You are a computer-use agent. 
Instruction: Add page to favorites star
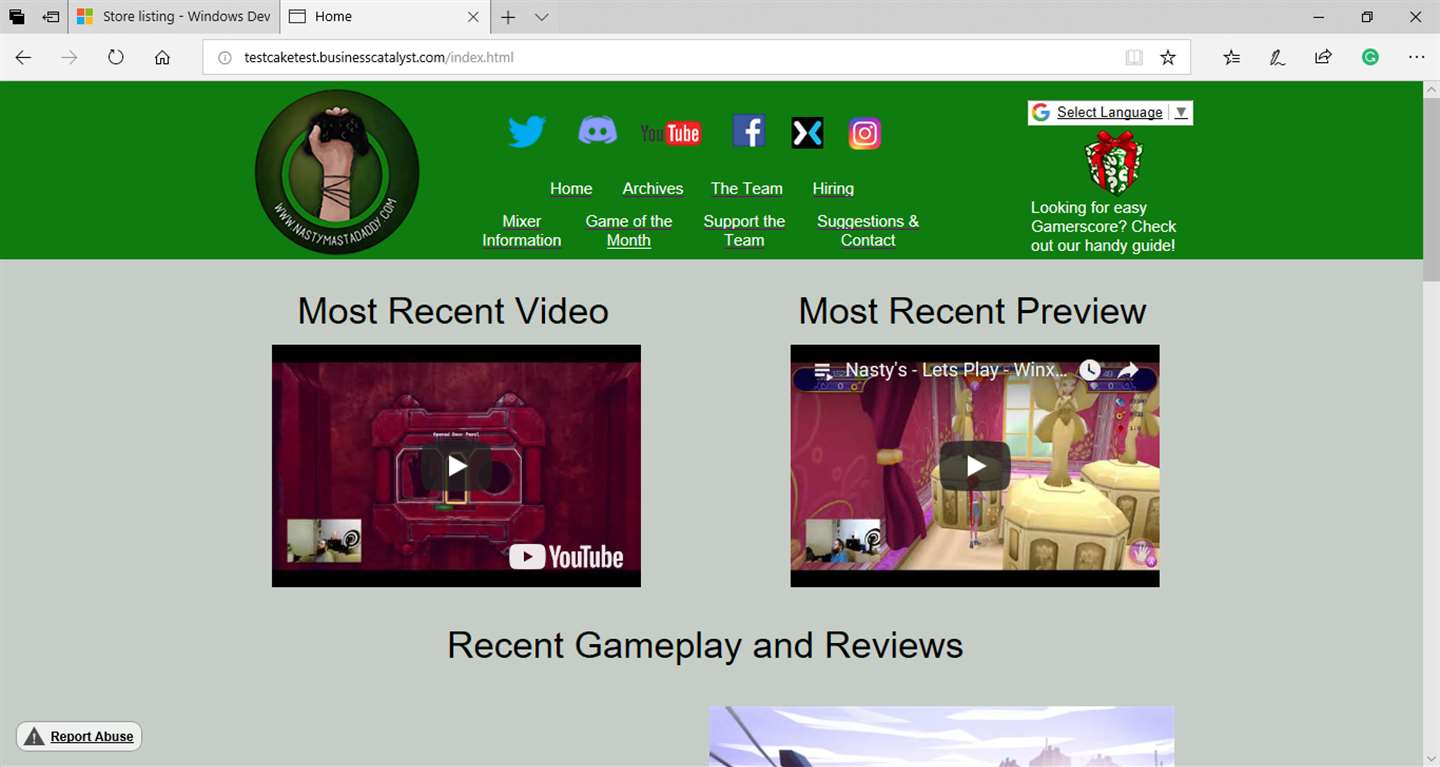(1168, 57)
